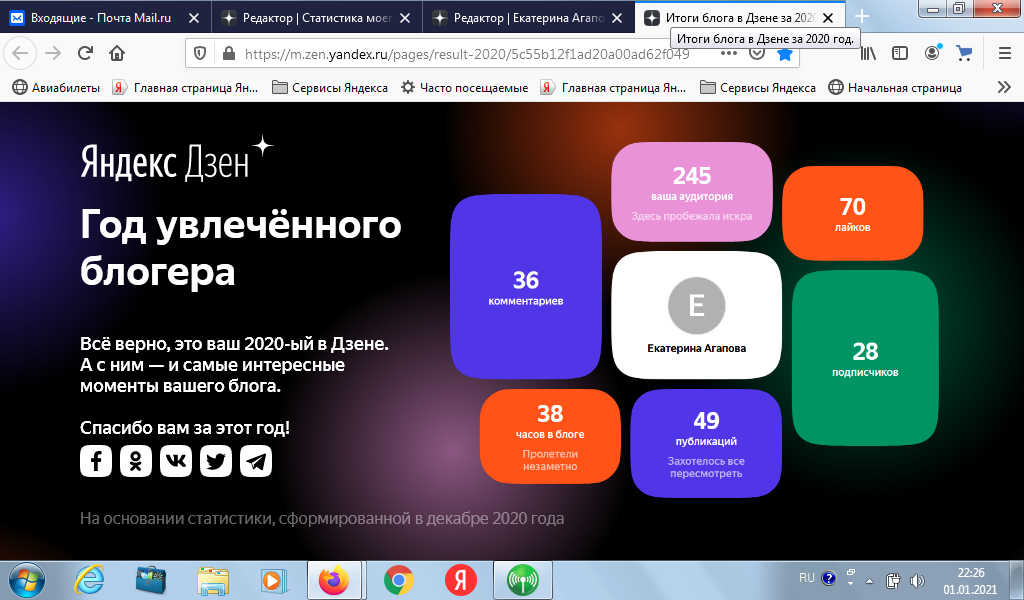Show the sidebars panel
Screen dimensions: 1024x600
[900, 53]
